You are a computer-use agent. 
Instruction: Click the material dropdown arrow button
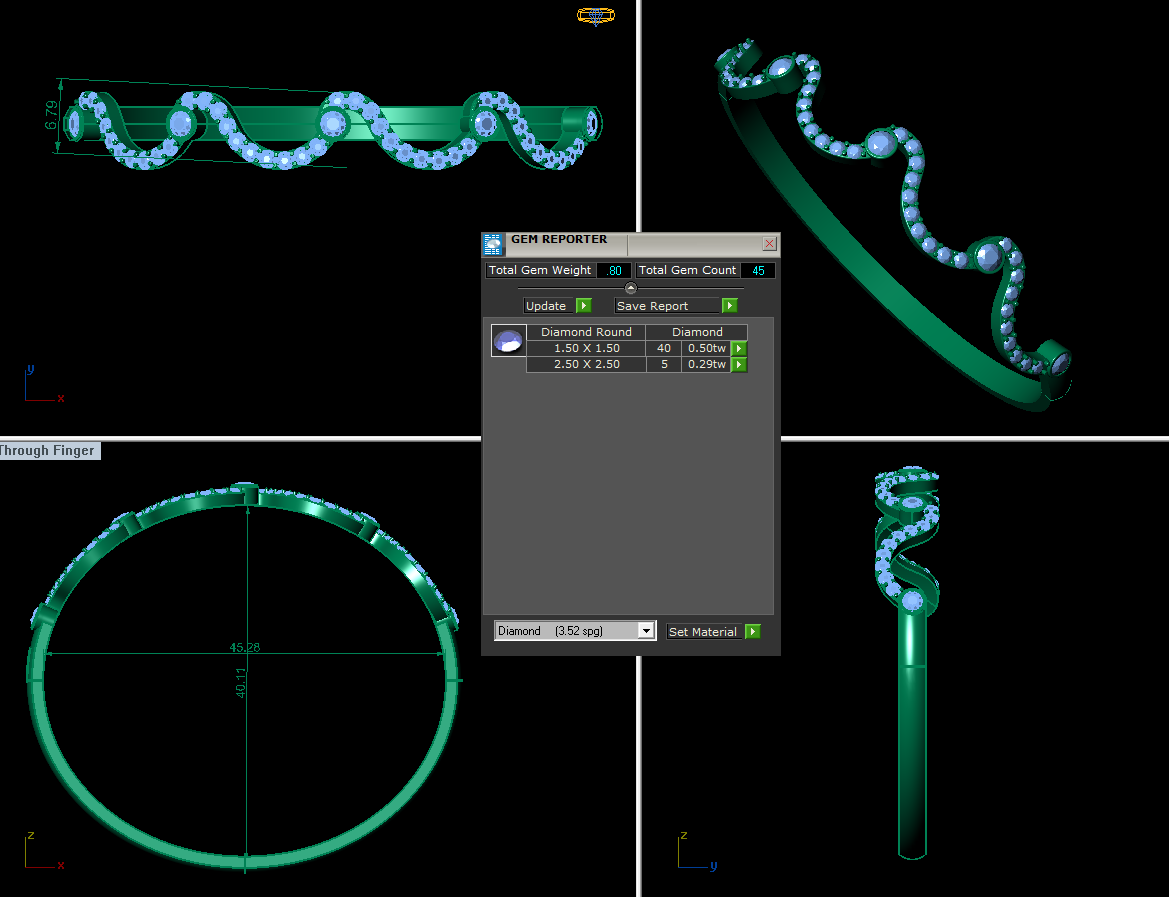646,631
